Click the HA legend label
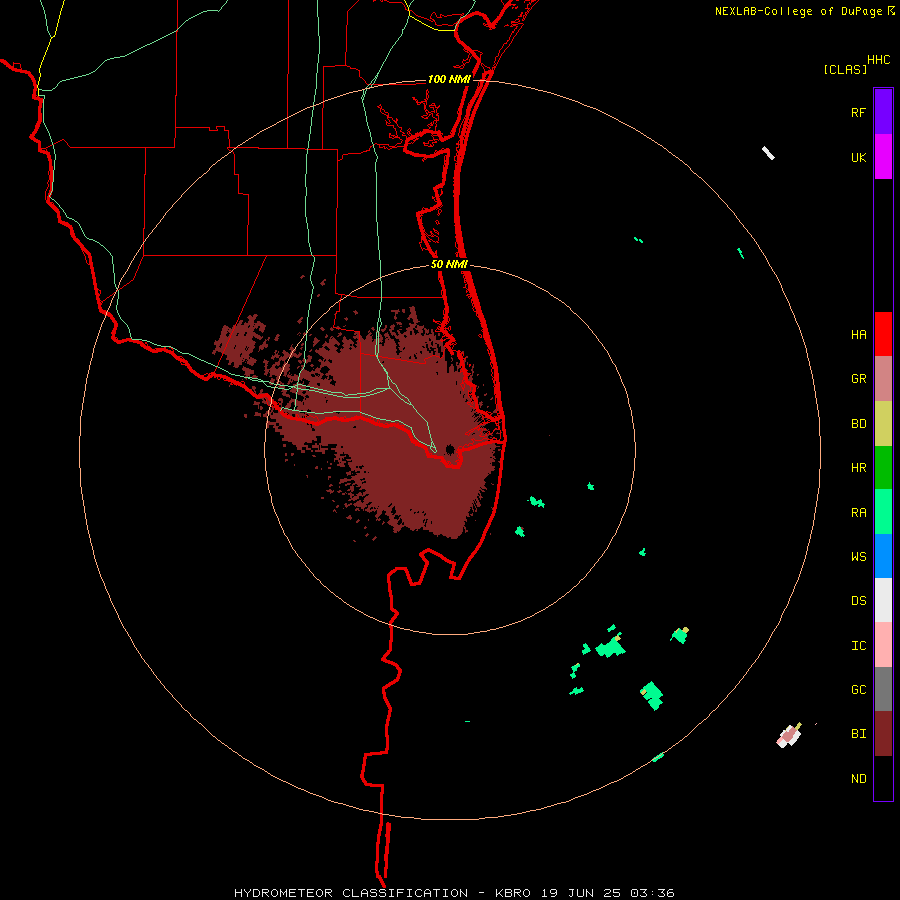900x900 pixels. point(858,335)
